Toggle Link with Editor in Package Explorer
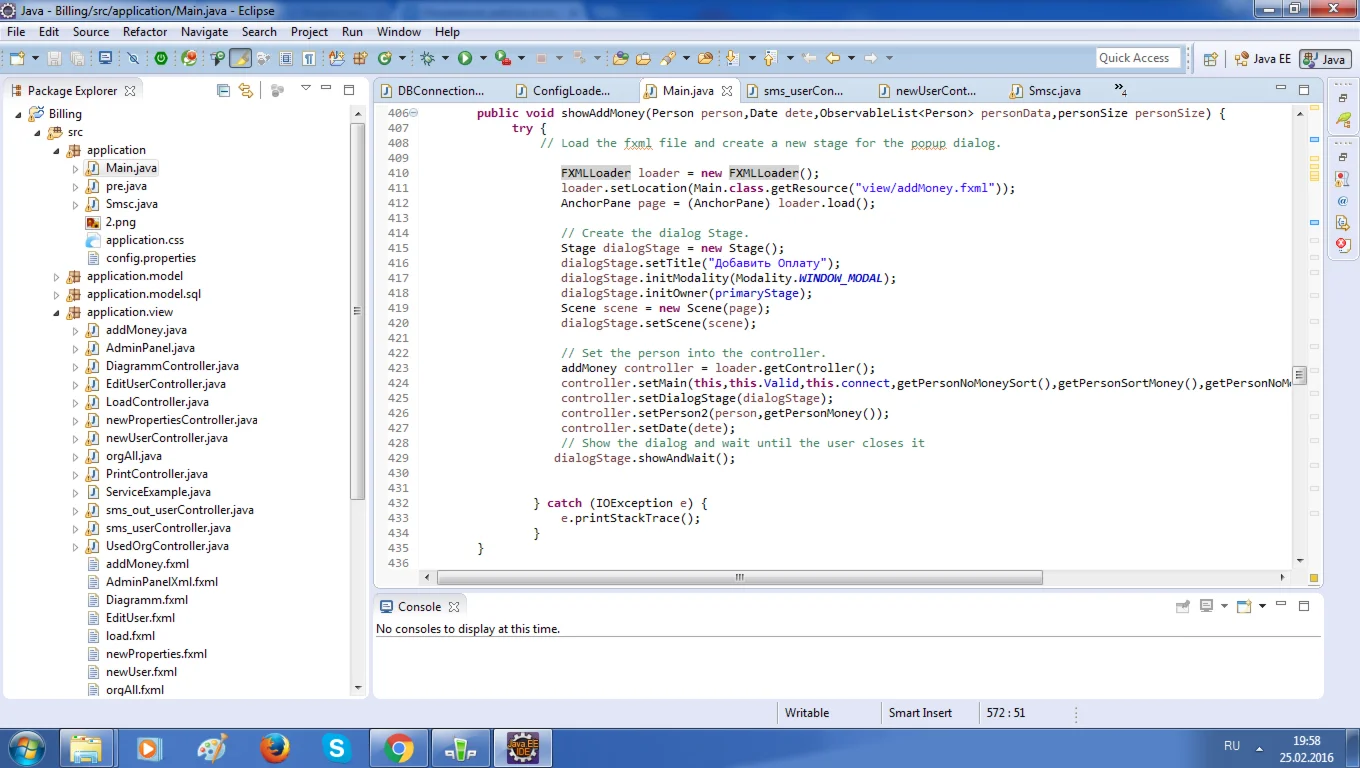 coord(246,91)
